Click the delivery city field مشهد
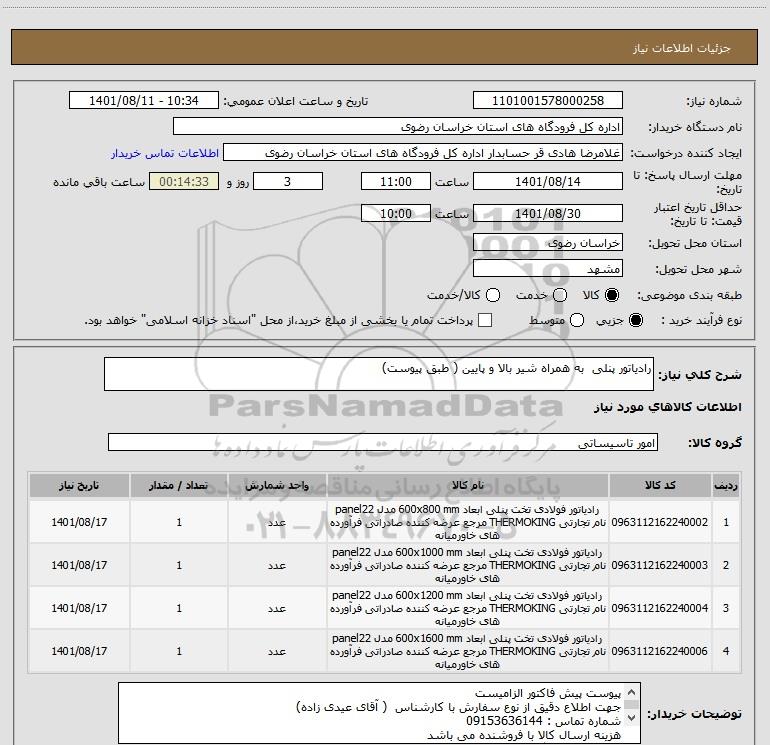Screen dimensions: 770x745 click(548, 268)
